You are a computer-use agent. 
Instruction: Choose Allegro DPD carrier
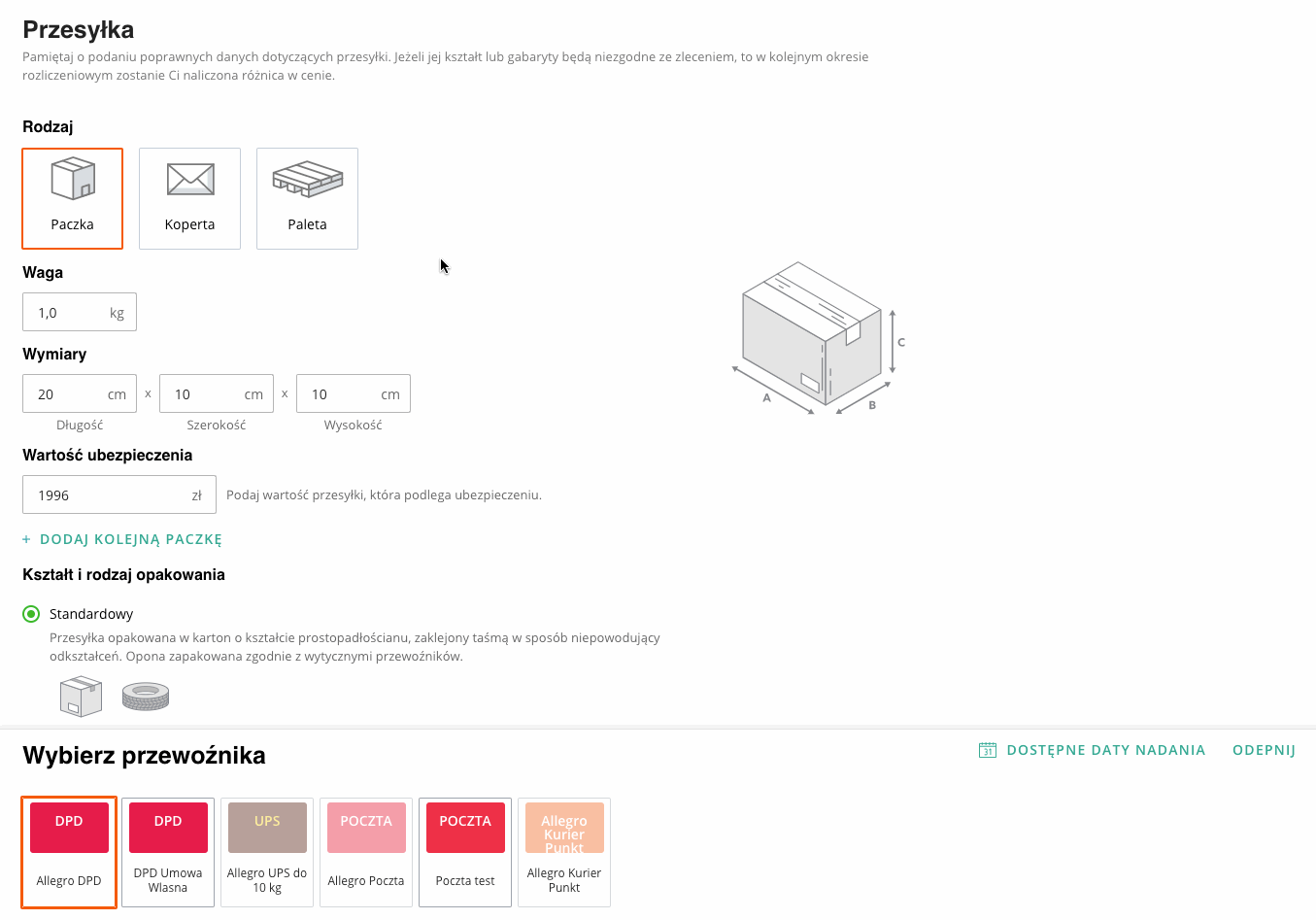[x=69, y=852]
